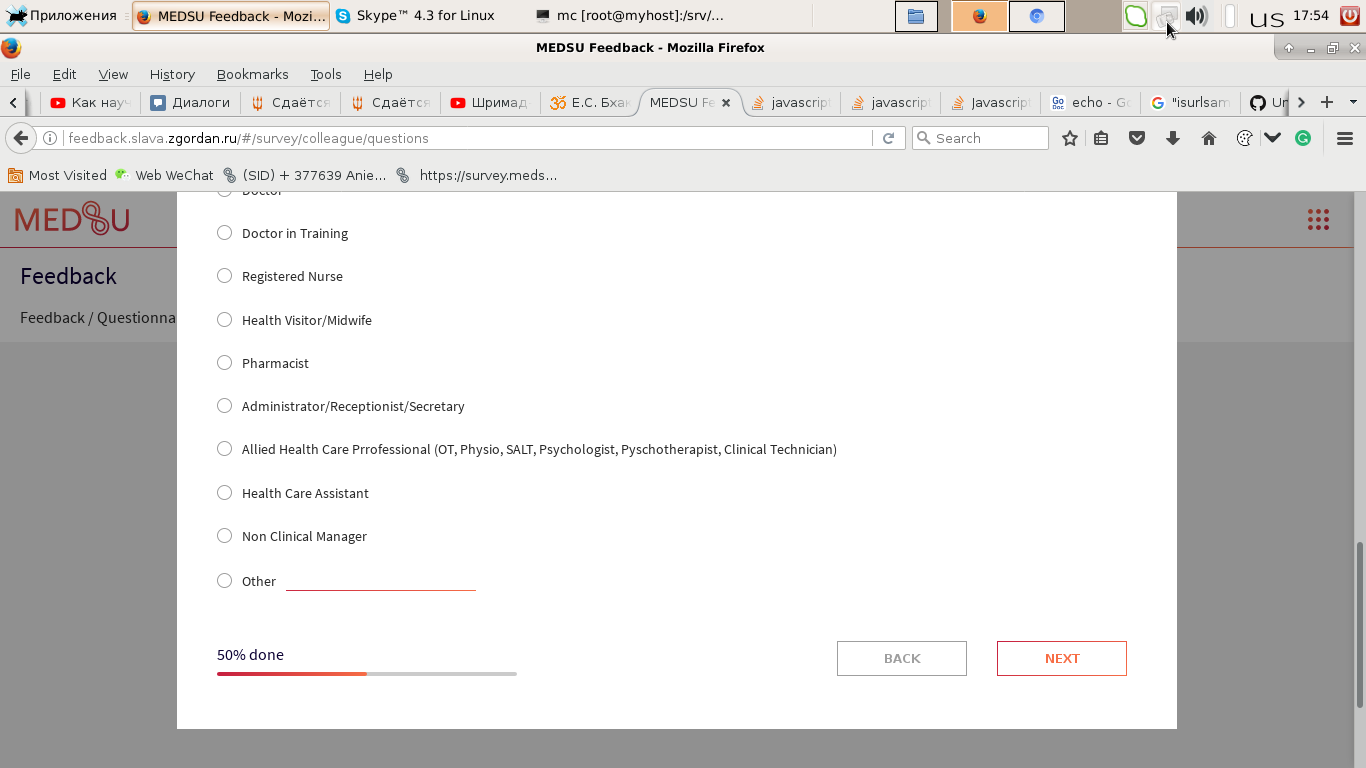Click the NEXT button

tap(1062, 658)
